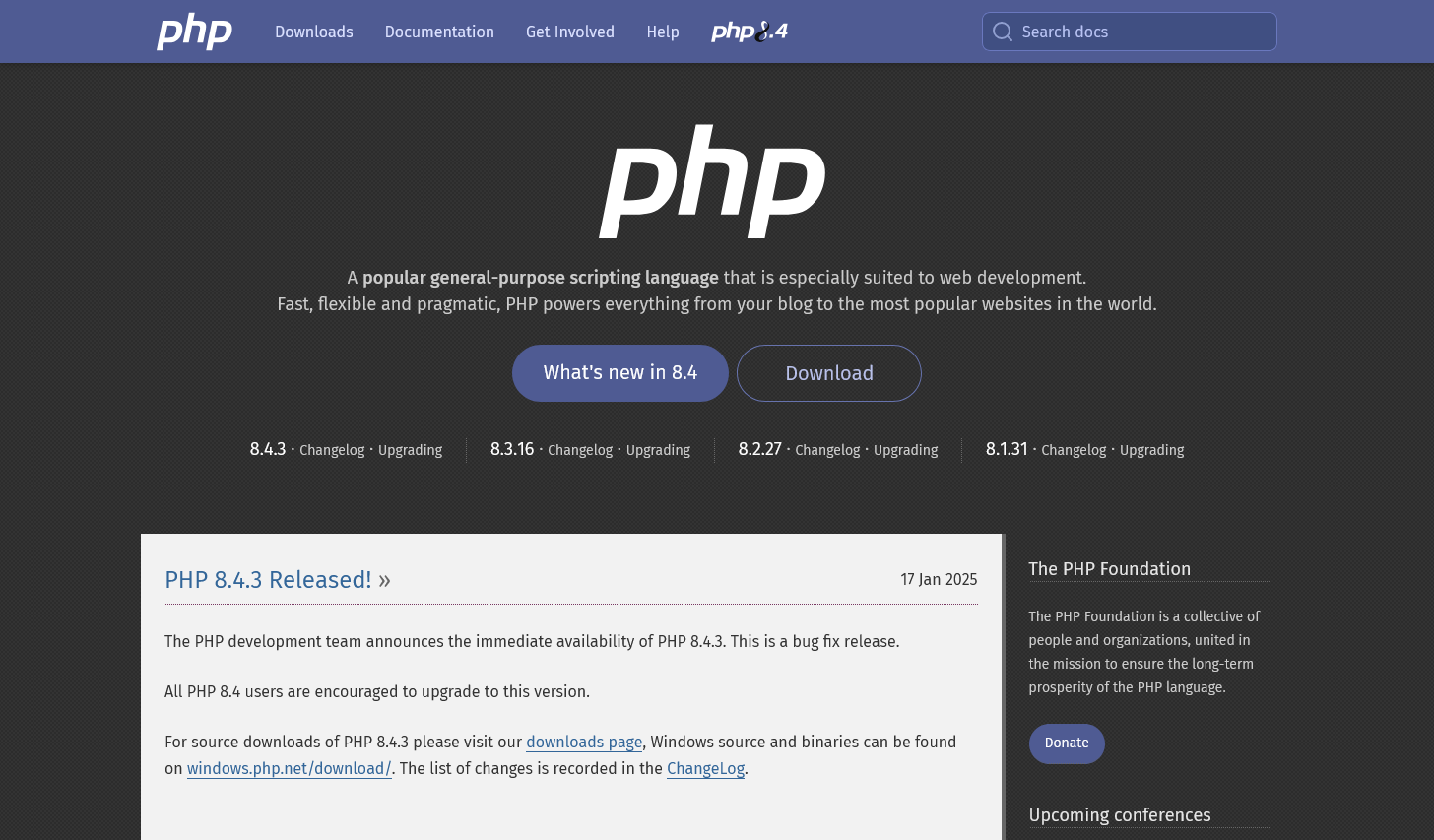
Task: Click the search magnifier icon
Action: [1003, 32]
